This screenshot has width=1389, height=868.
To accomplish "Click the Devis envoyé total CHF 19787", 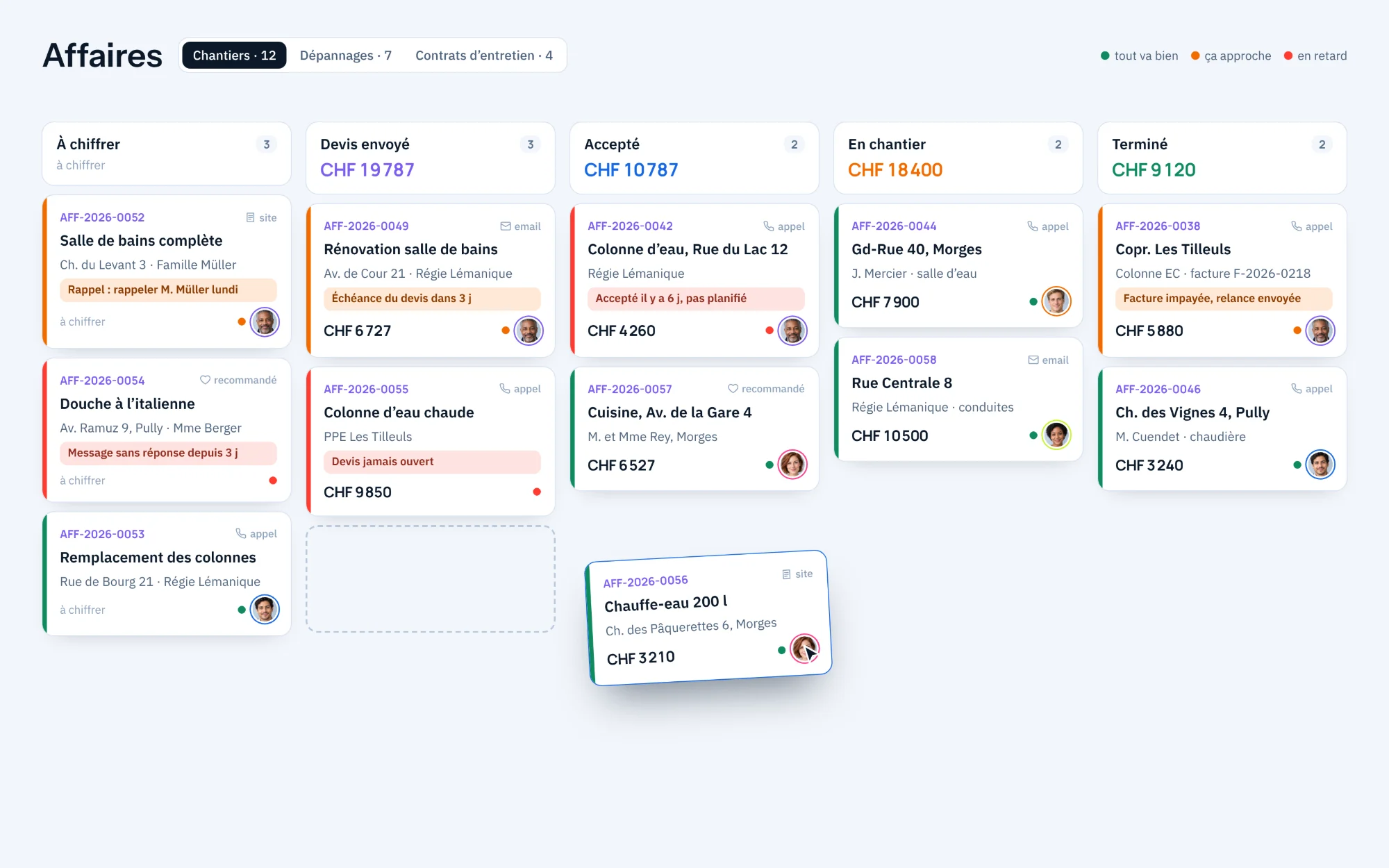I will coord(367,170).
